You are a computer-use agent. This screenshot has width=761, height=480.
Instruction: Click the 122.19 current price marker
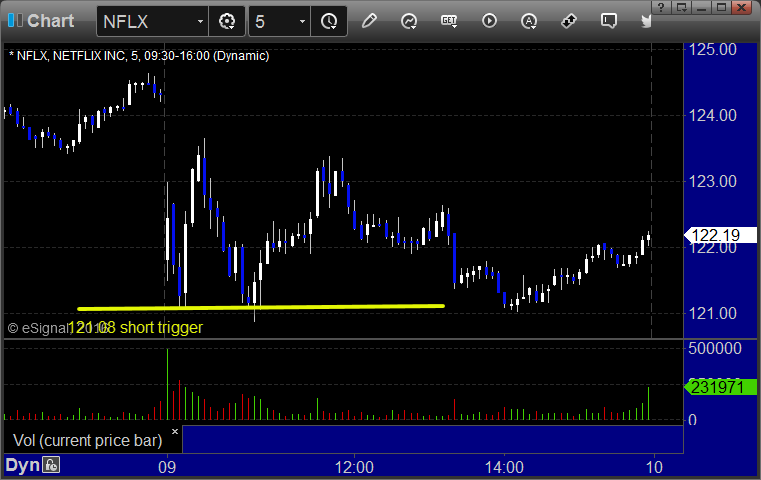[720, 235]
